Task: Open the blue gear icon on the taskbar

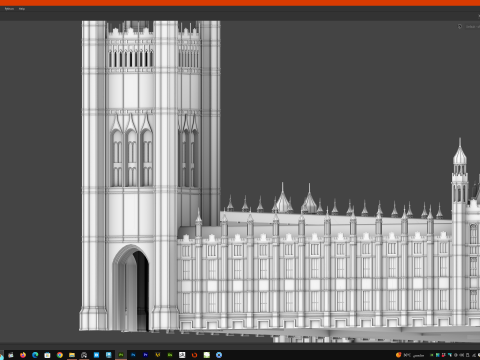Action: [x=219, y=355]
